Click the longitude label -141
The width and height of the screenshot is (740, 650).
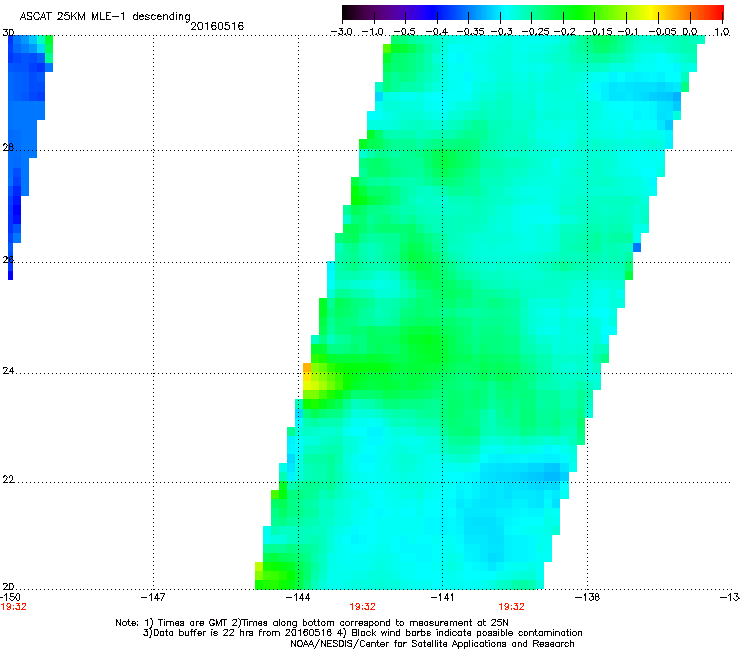click(442, 597)
